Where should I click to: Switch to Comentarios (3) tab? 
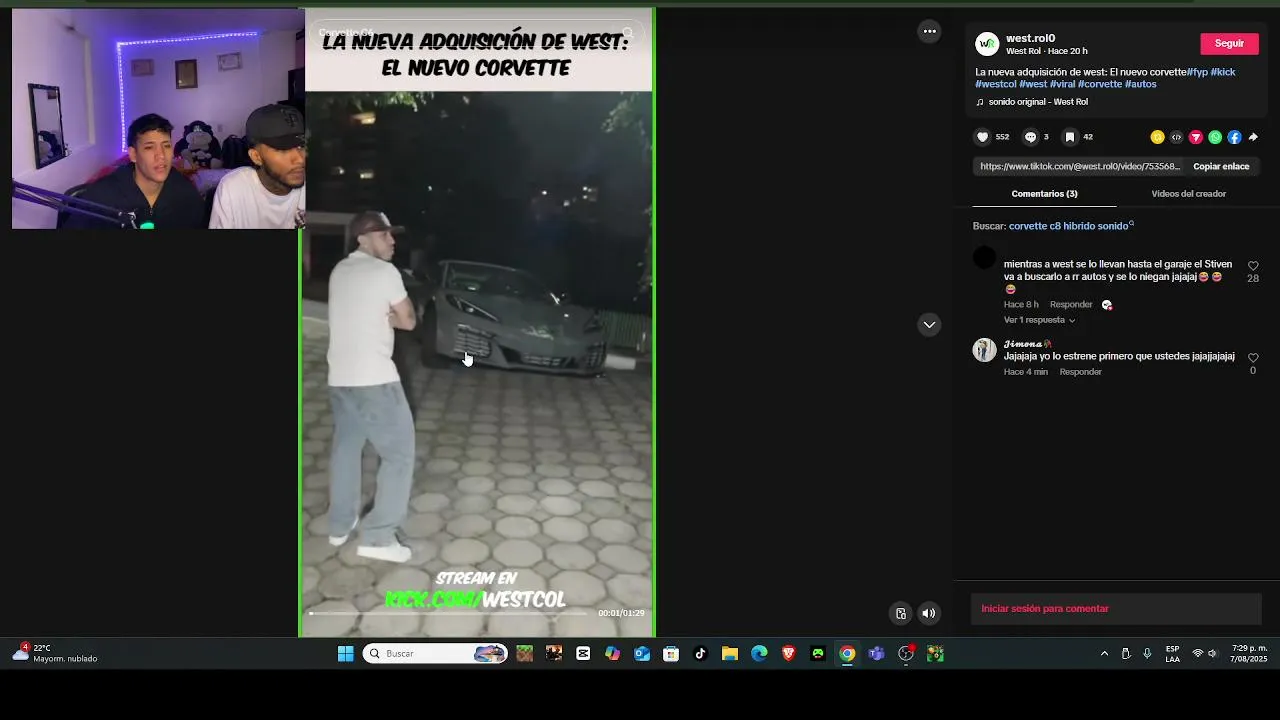coord(1044,194)
